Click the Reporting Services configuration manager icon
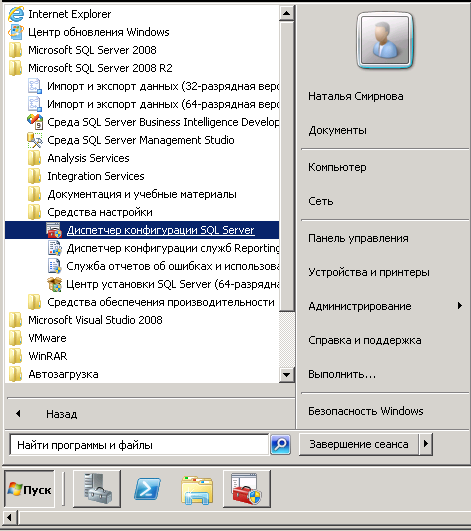This screenshot has width=471, height=531. tap(55, 248)
